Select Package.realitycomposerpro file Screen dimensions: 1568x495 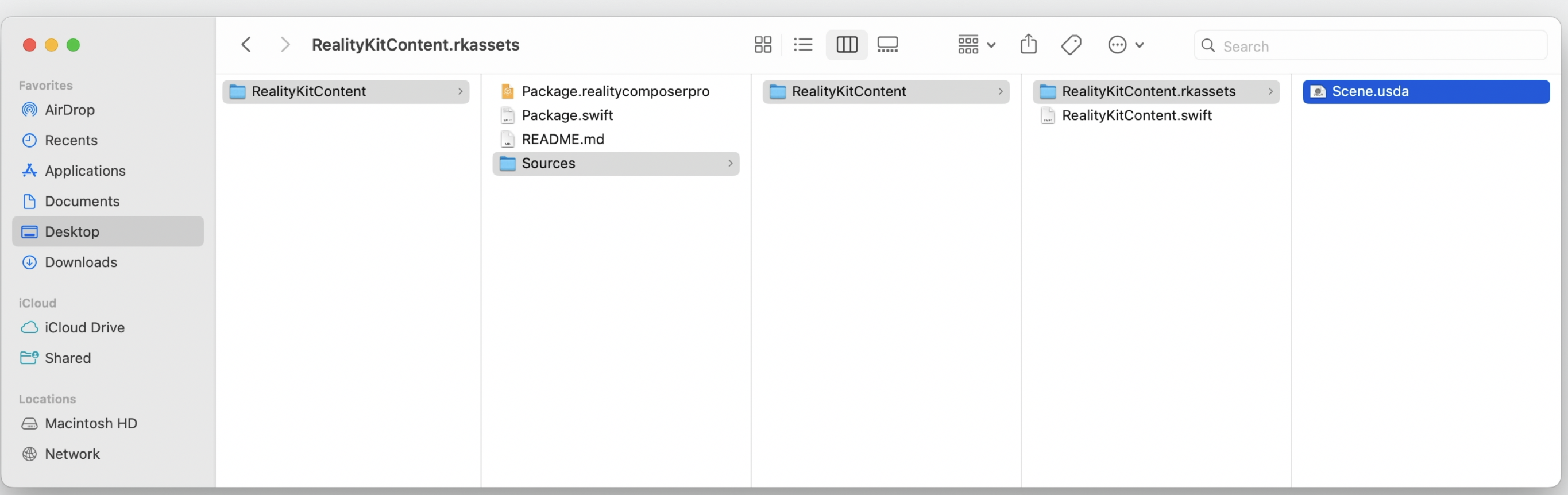615,91
